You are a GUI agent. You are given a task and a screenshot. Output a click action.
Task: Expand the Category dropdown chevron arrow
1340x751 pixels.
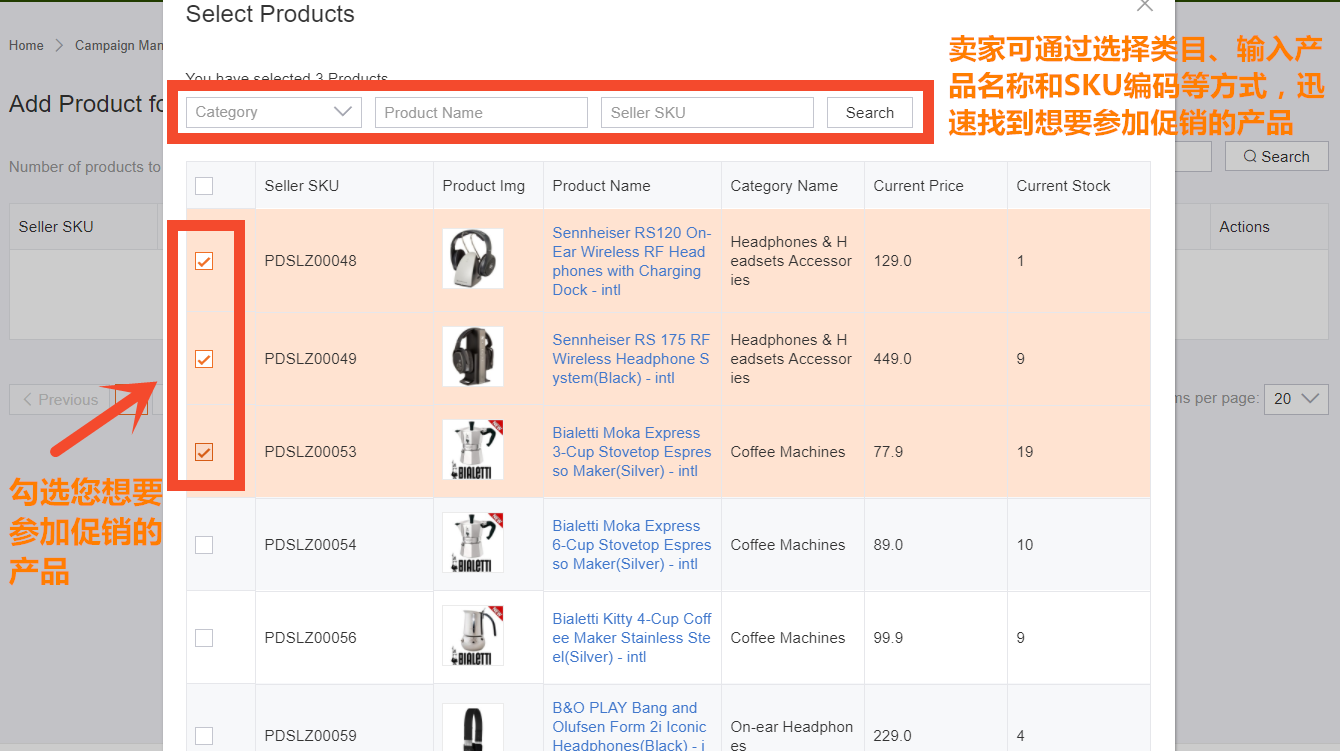pyautogui.click(x=344, y=112)
